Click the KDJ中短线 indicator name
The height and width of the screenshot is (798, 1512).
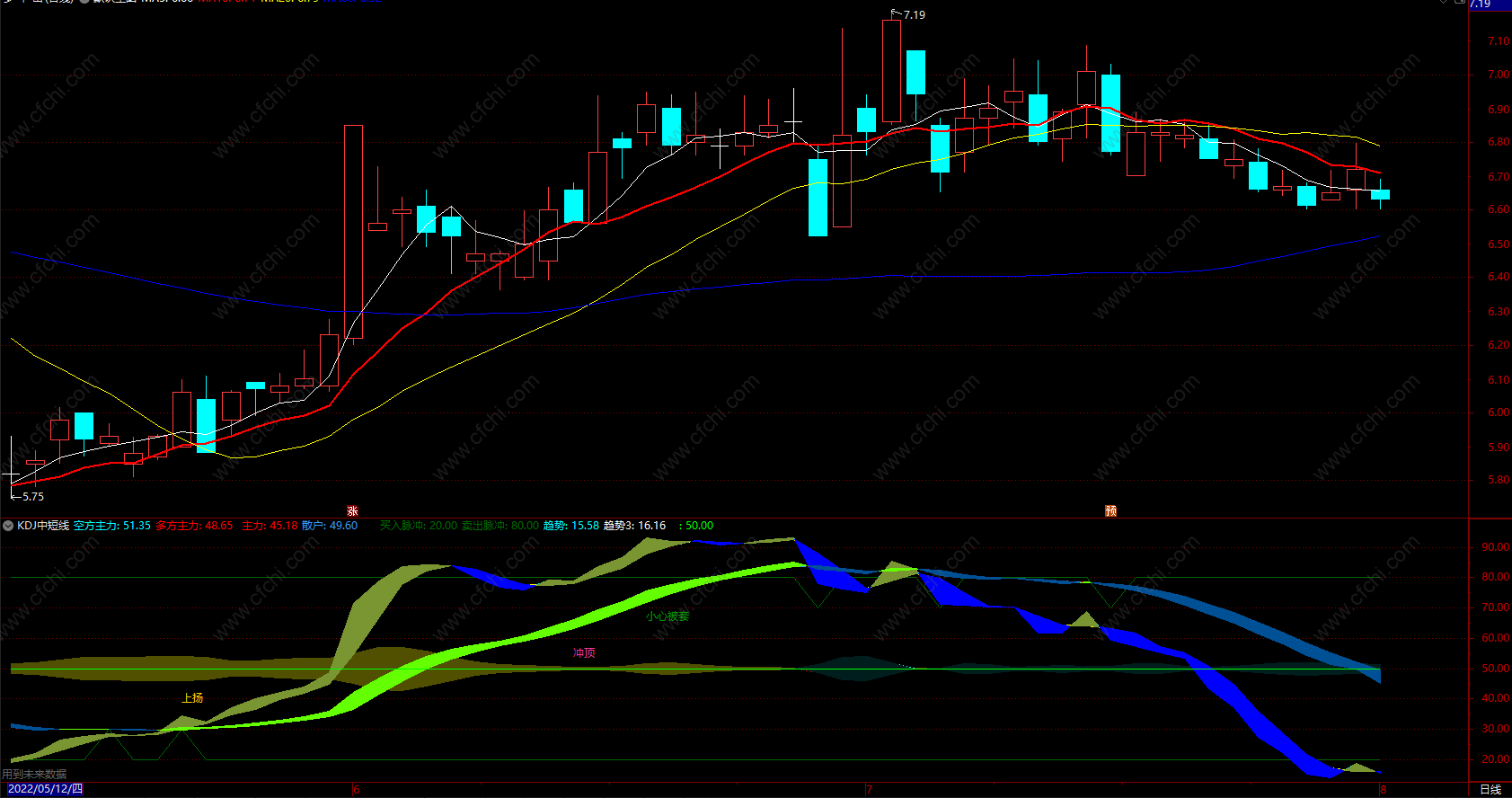43,526
